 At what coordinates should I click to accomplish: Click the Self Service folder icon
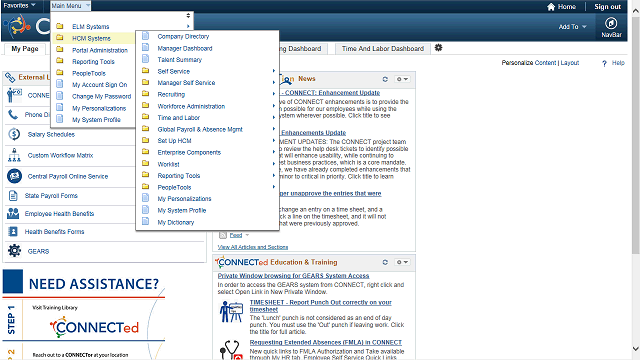(145, 71)
